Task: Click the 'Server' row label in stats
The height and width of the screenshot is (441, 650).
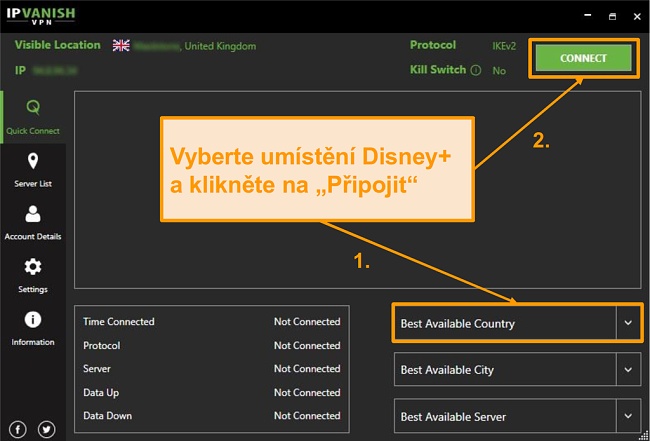Action: 97,369
